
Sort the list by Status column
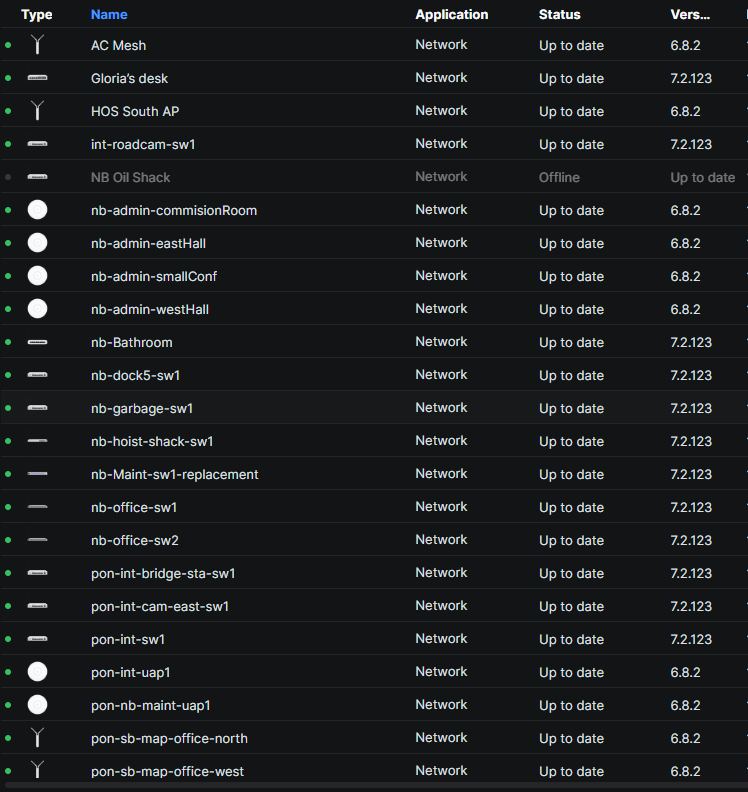[x=559, y=15]
